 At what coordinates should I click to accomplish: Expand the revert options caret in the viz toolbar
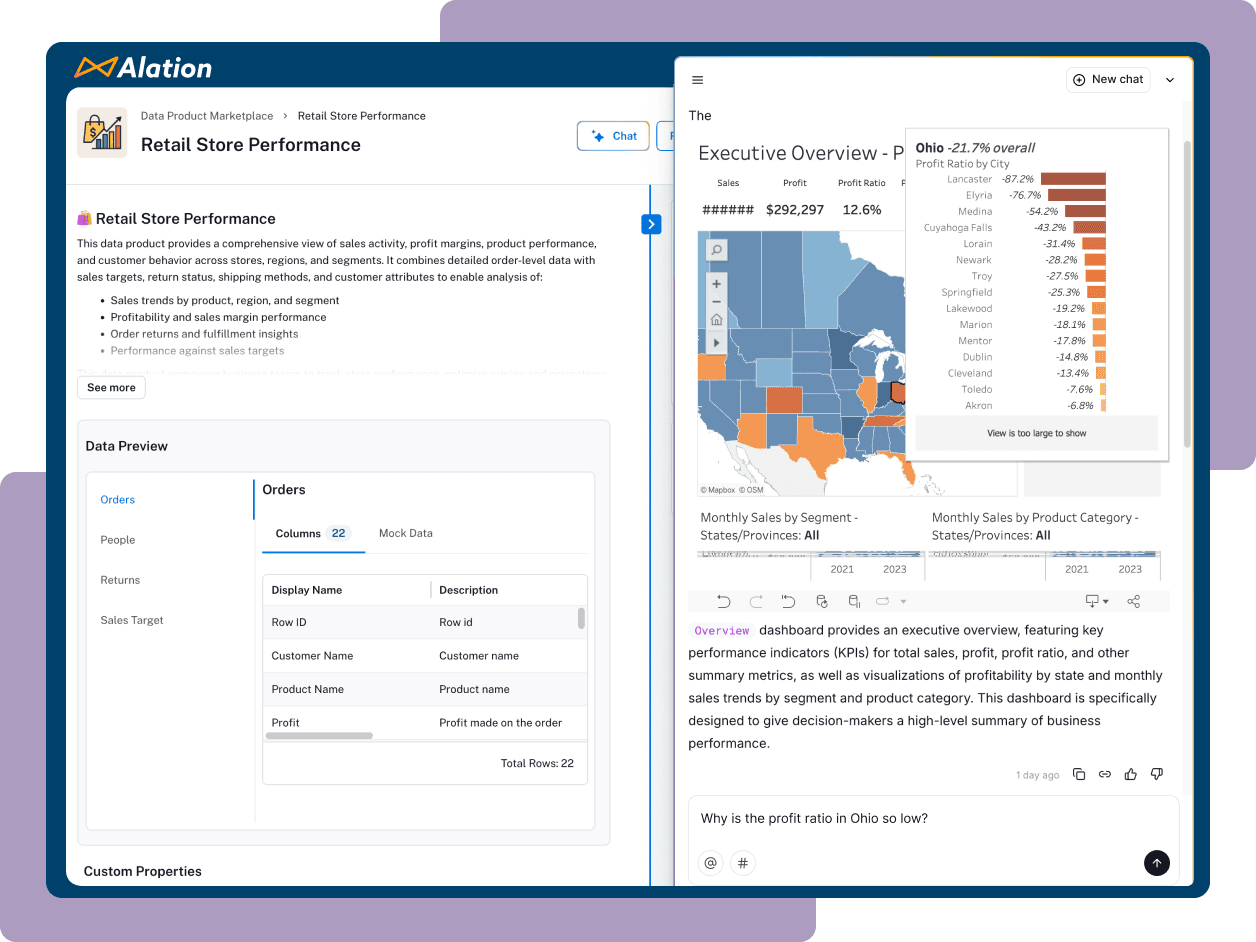pyautogui.click(x=903, y=601)
